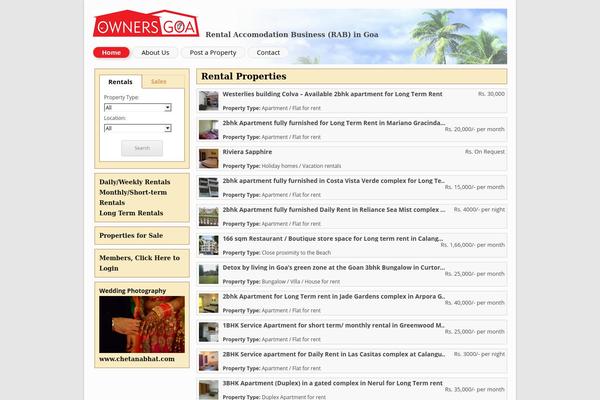Click thumbnail of Goan 3bhk Bungalow listing
This screenshot has width=600, height=400.
click(x=209, y=274)
